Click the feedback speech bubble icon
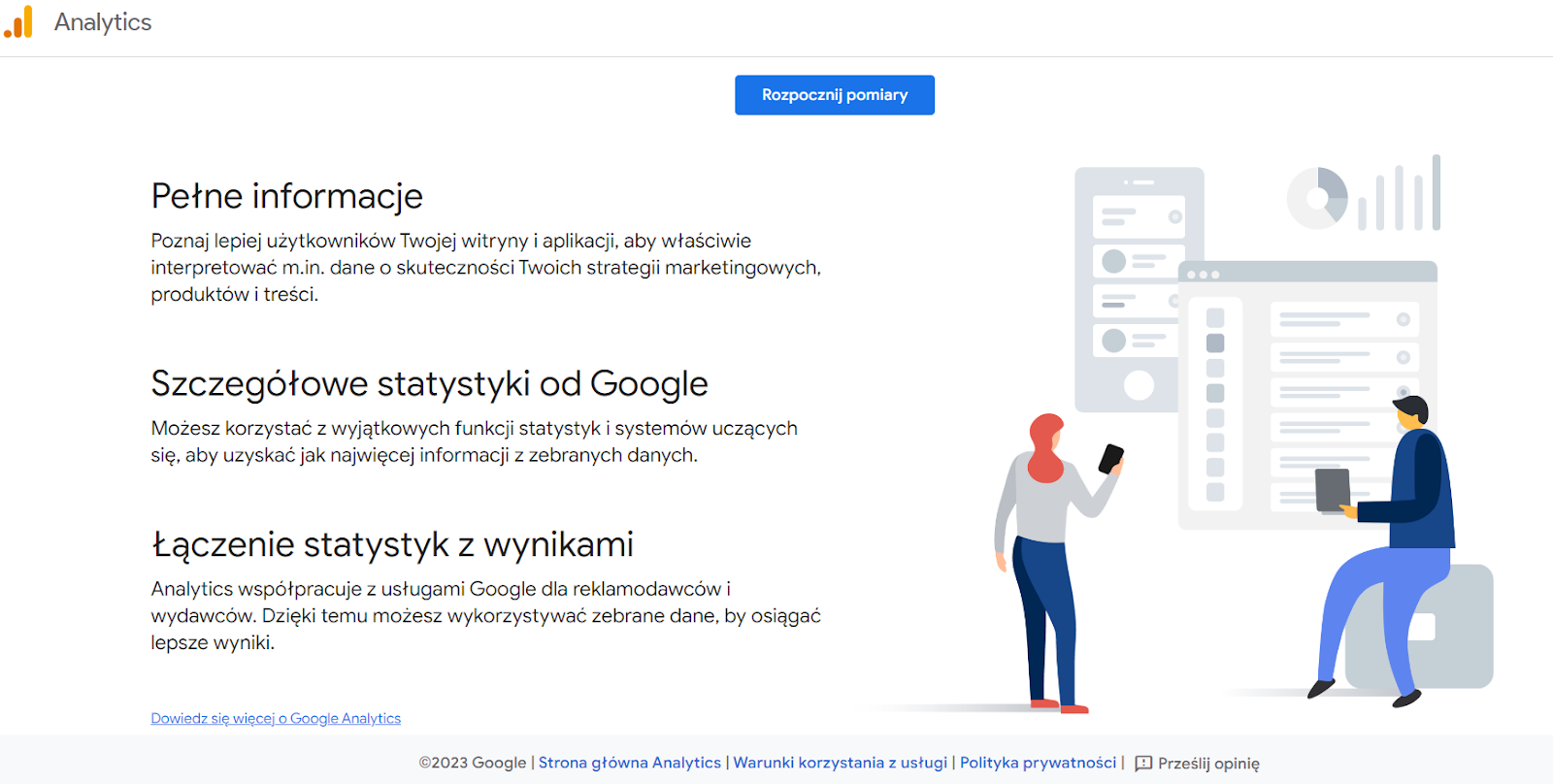1553x784 pixels. [x=1143, y=764]
